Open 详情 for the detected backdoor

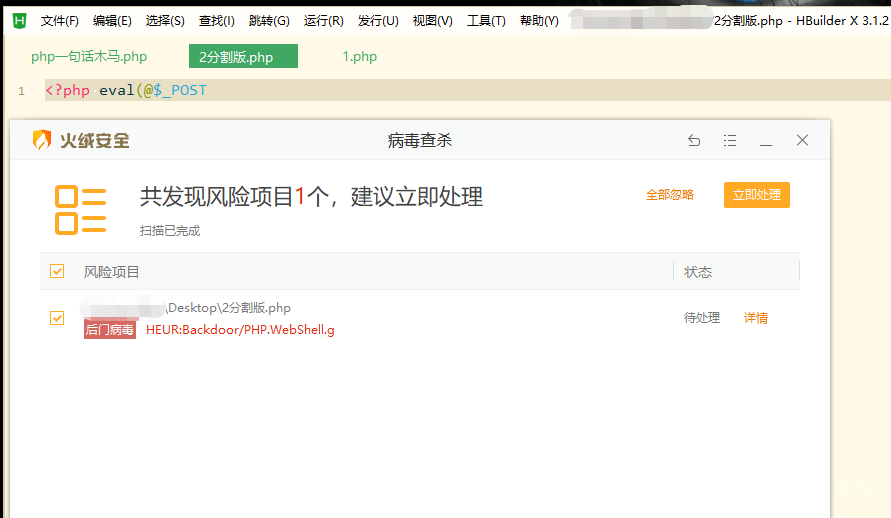[x=756, y=318]
